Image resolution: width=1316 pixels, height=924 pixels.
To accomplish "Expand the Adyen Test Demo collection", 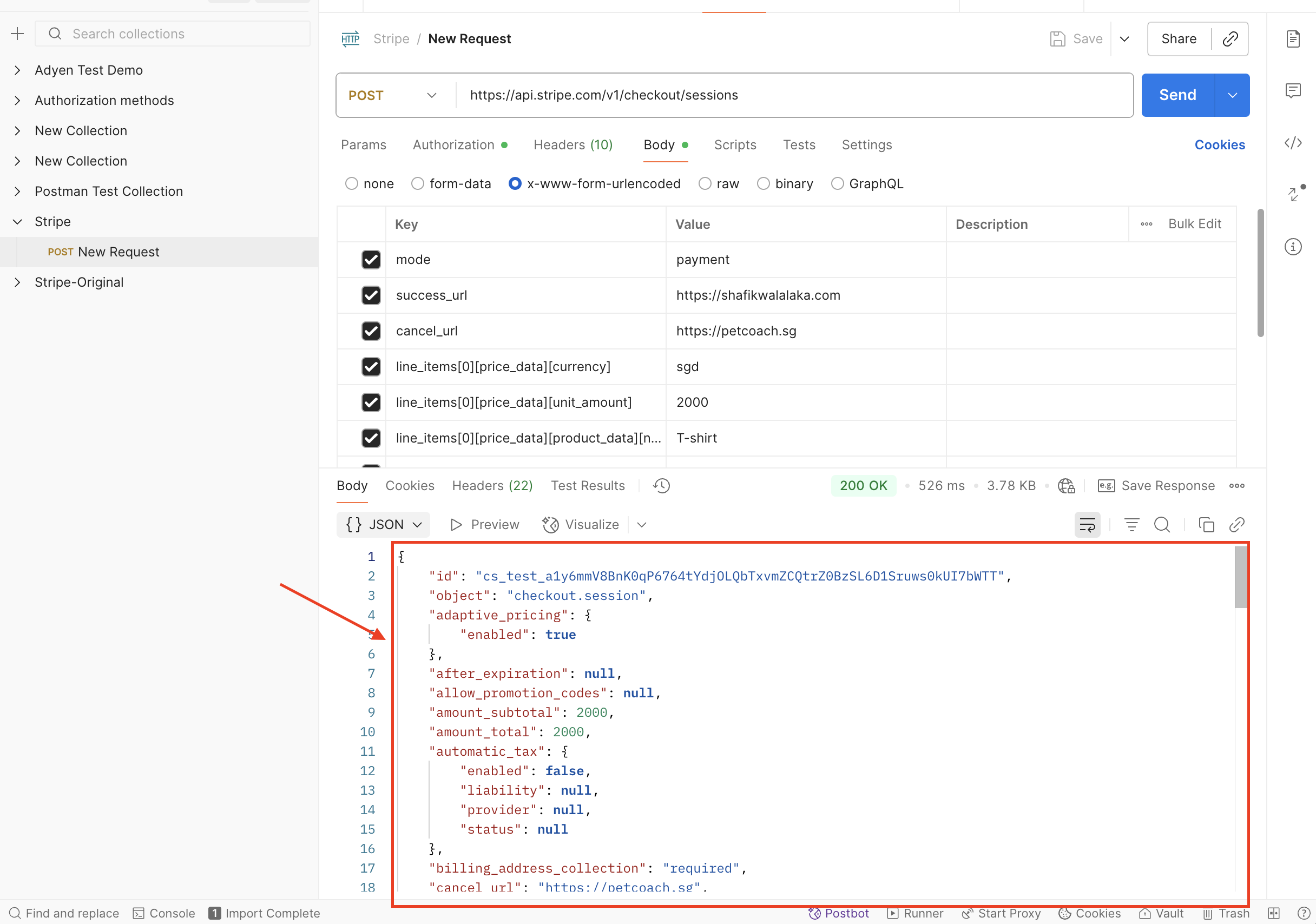I will [17, 70].
